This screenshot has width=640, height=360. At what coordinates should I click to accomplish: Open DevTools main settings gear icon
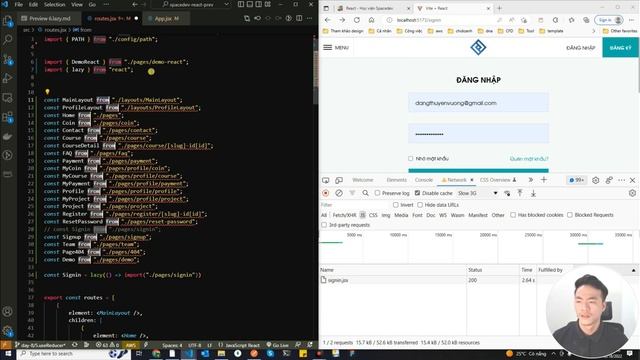pos(596,180)
